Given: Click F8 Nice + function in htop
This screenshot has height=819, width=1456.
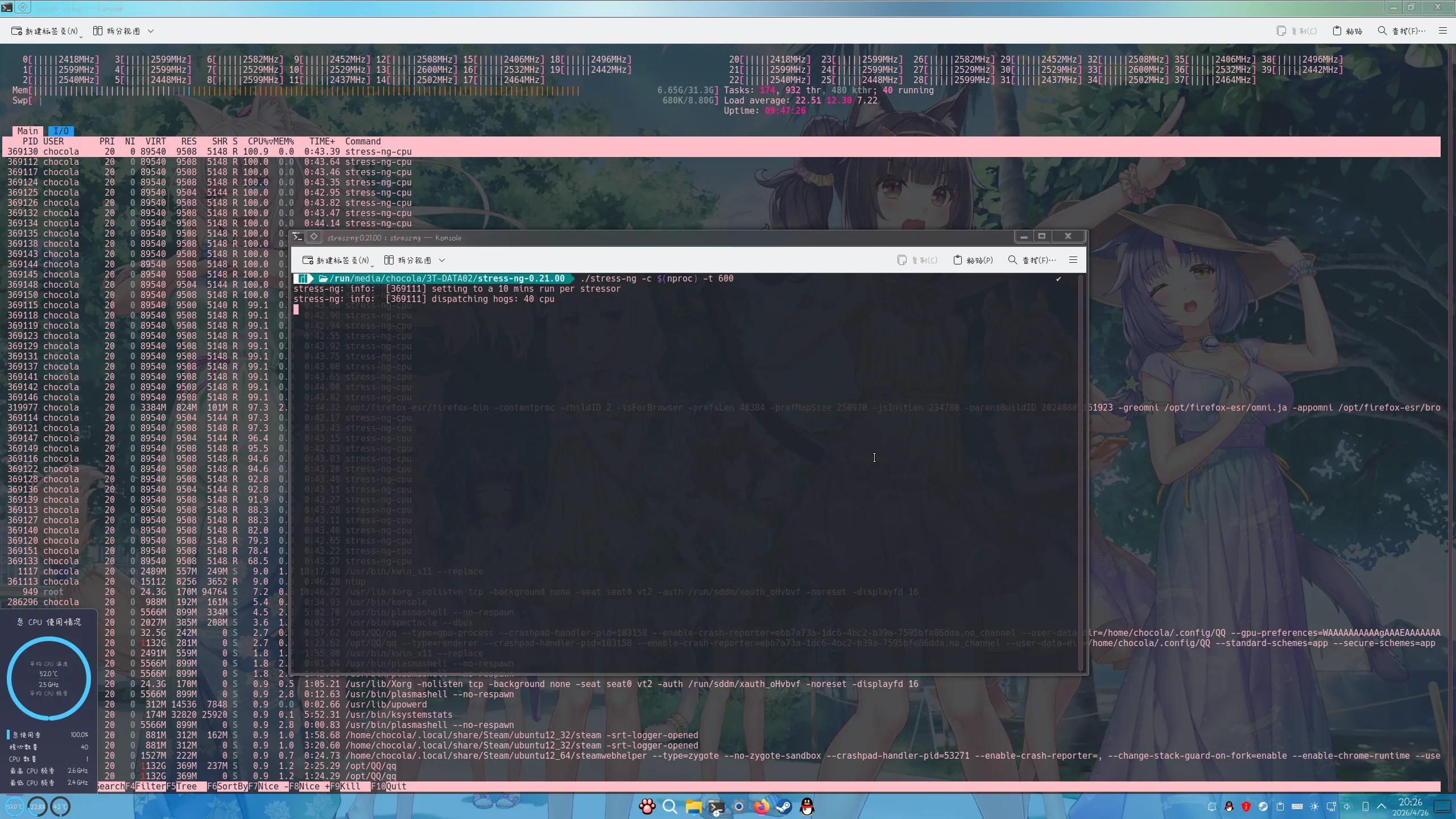Looking at the screenshot, I should click(x=309, y=787).
